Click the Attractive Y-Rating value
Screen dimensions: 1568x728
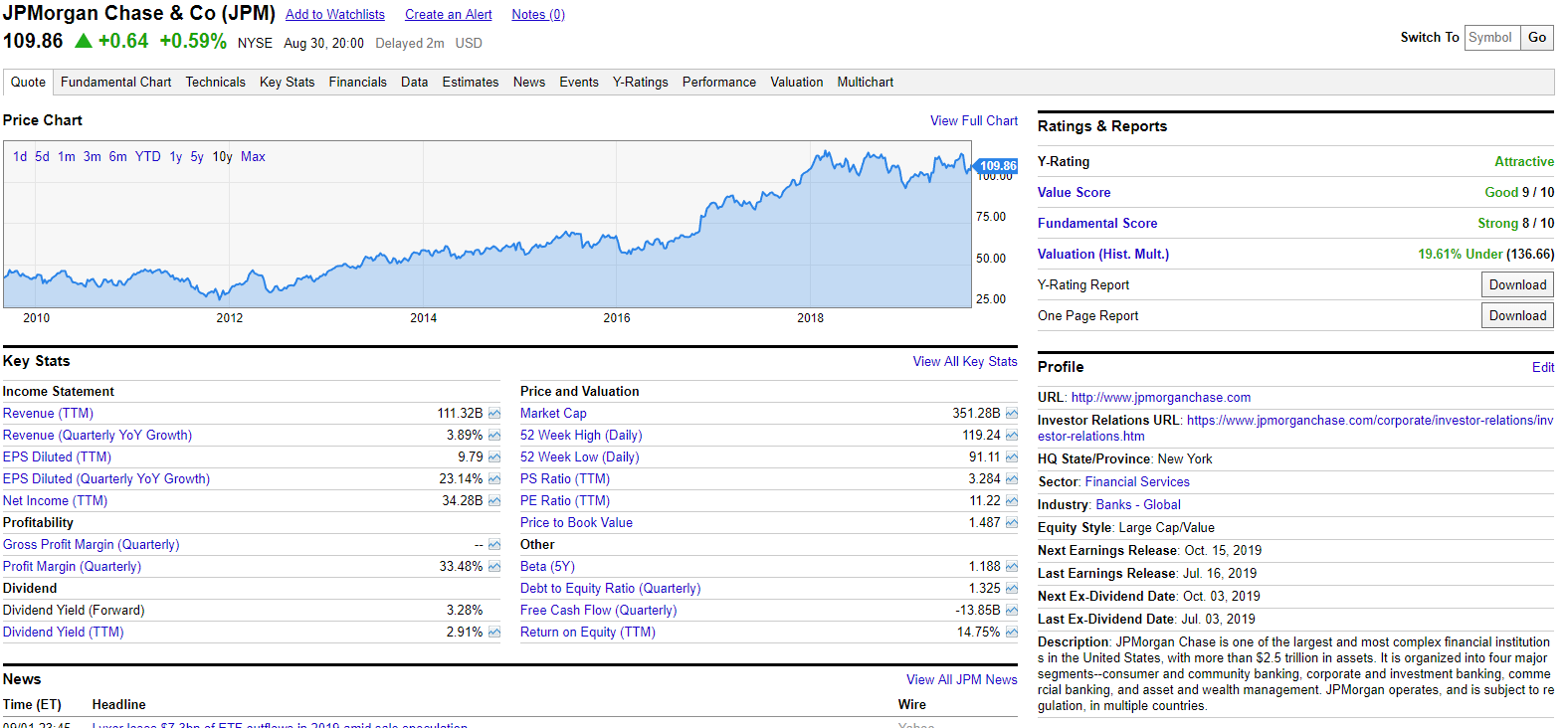[x=1524, y=162]
